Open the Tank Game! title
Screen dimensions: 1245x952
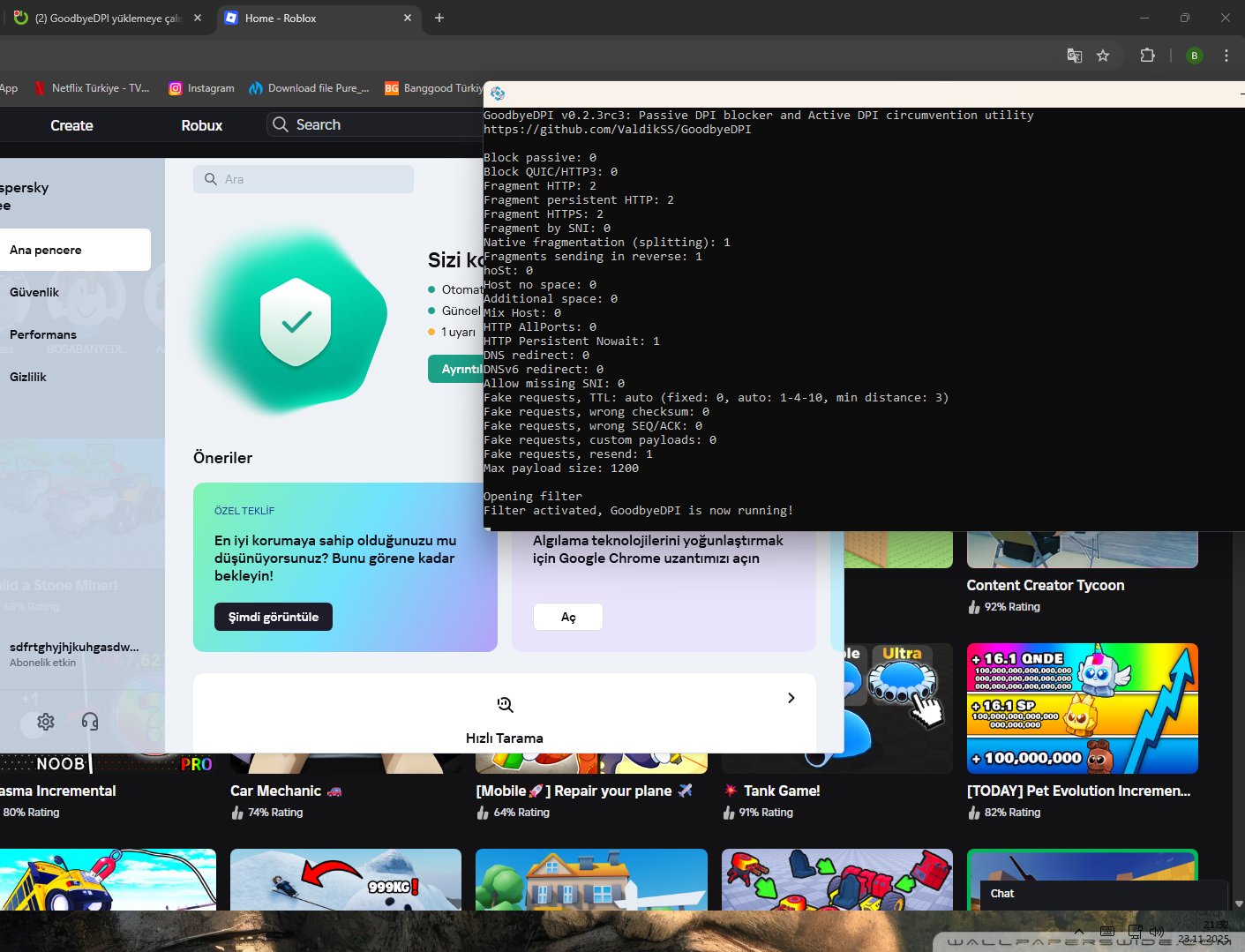pos(772,791)
